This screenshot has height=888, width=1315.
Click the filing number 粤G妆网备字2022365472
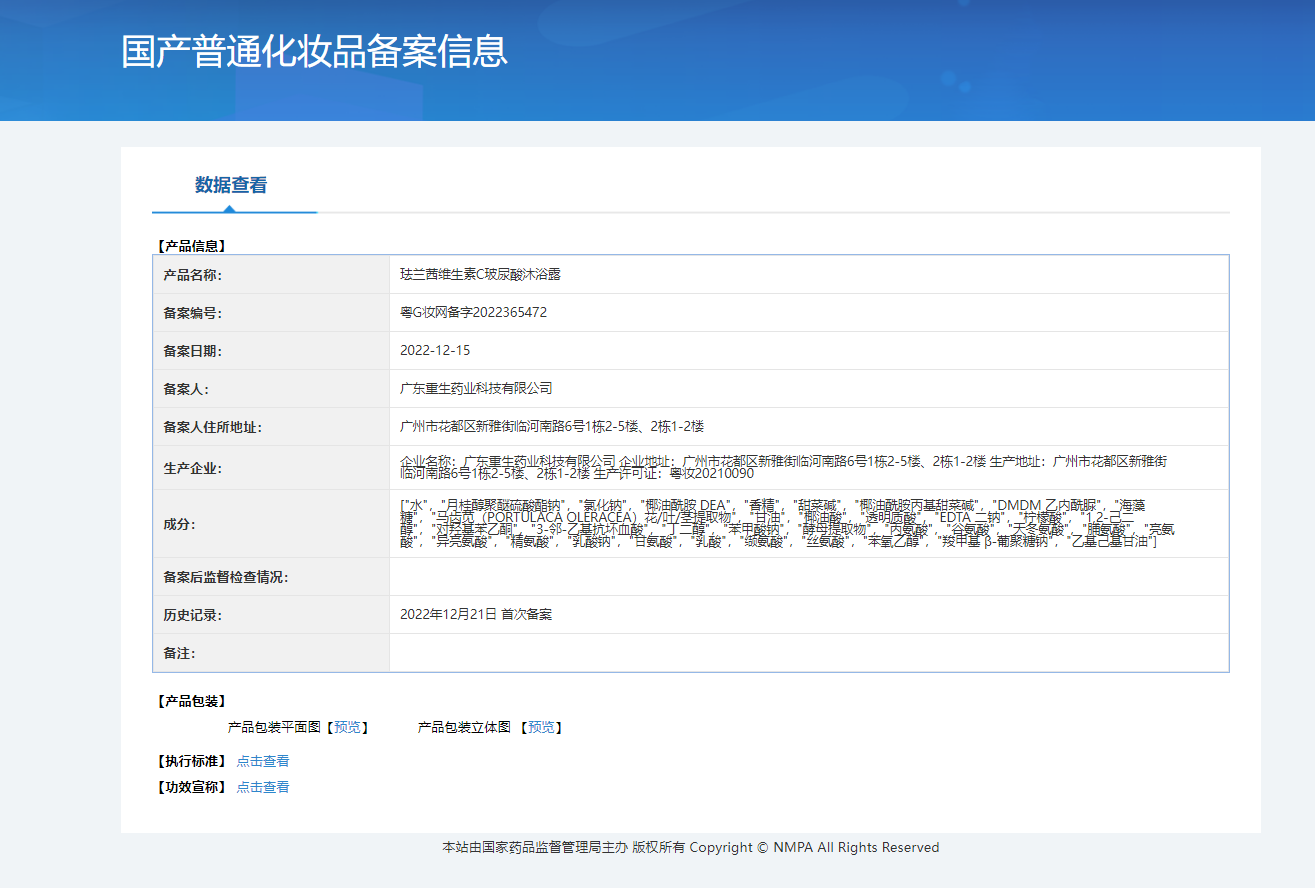[473, 312]
